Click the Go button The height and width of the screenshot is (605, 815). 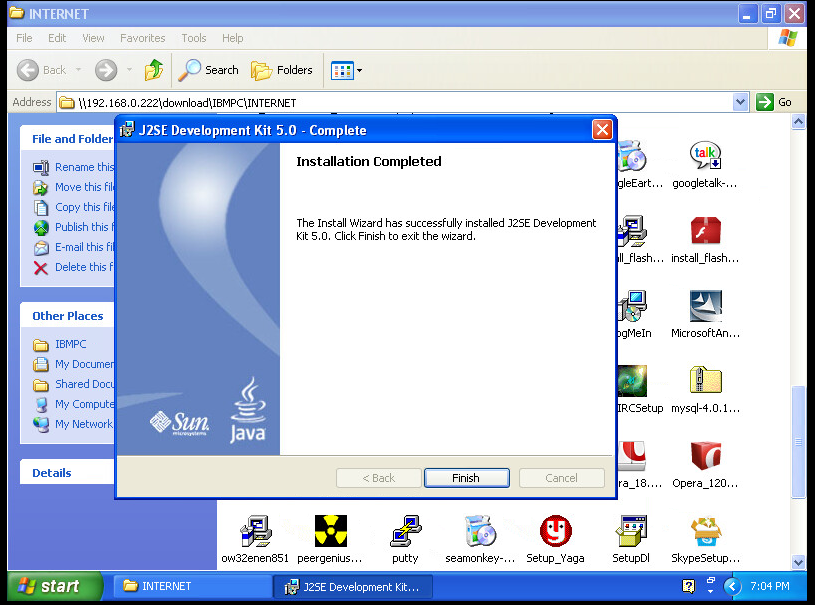pos(774,102)
